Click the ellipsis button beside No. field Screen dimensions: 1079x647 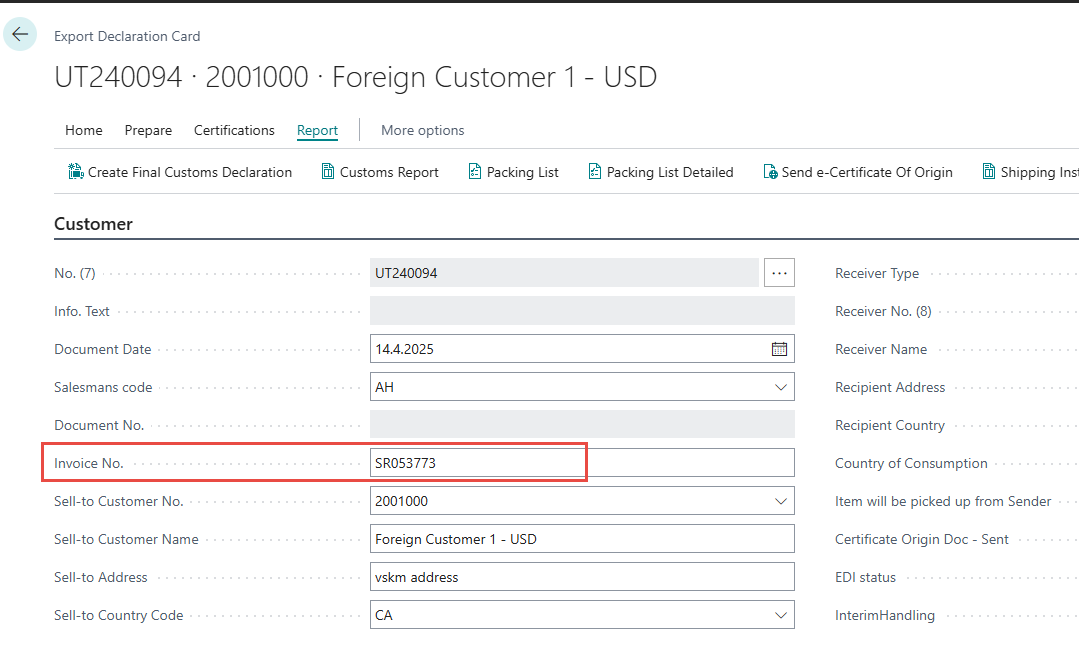[x=779, y=273]
